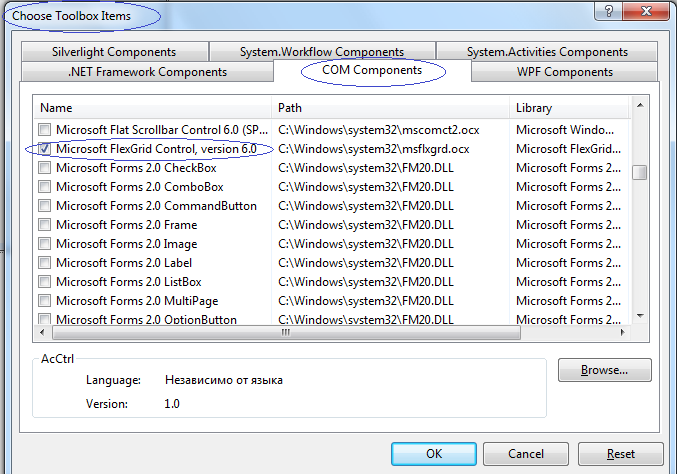Screen dimensions: 677x474
Task: Close the Choose Toolbox Items dialog
Action: 646,11
